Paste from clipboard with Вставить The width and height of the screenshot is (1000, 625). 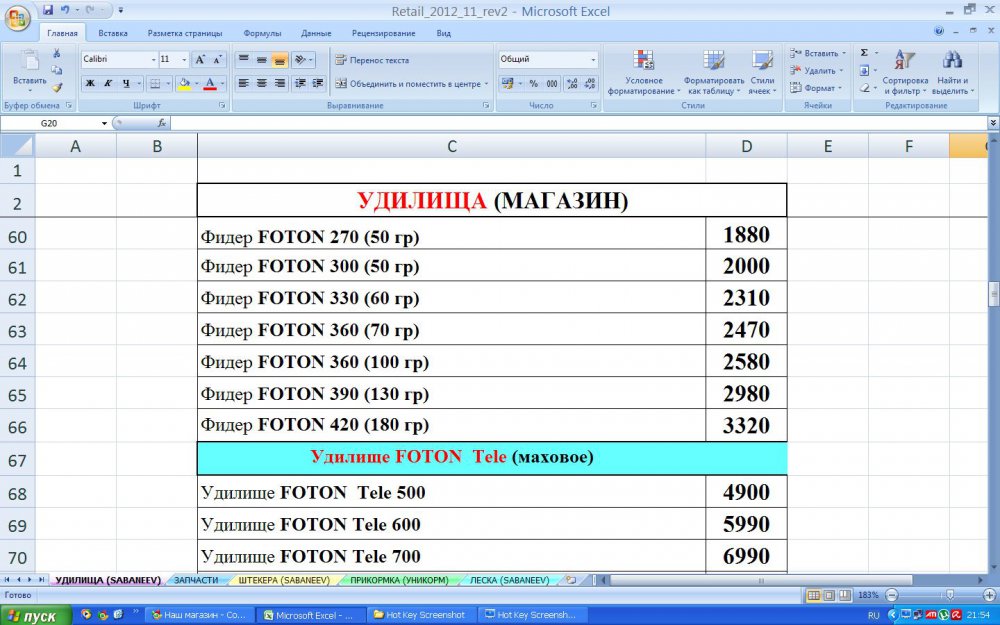coord(29,71)
